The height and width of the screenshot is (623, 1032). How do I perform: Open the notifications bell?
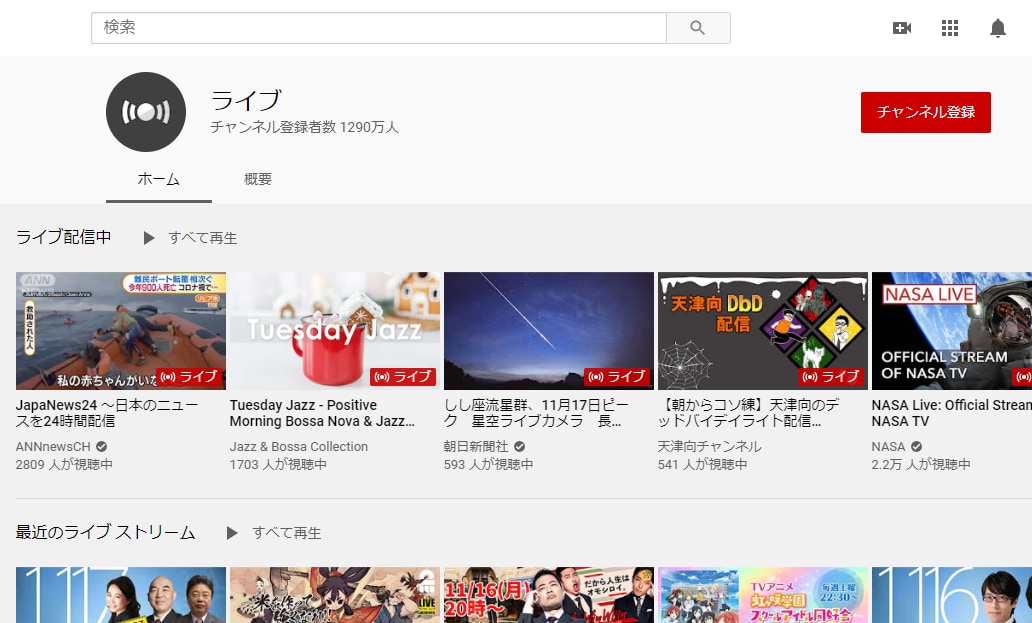pos(997,28)
